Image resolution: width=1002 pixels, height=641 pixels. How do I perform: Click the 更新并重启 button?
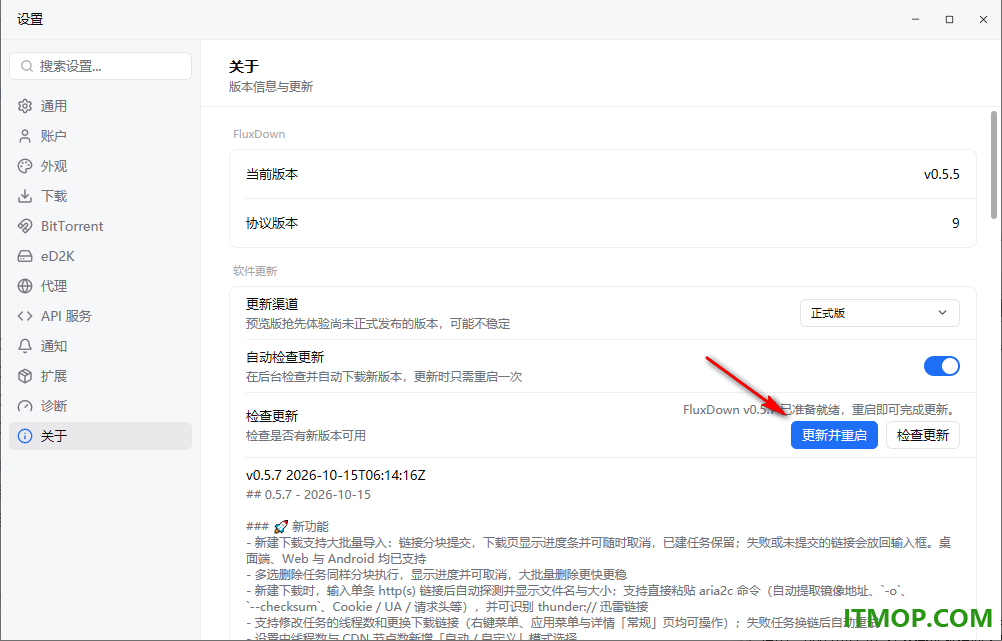pos(834,436)
